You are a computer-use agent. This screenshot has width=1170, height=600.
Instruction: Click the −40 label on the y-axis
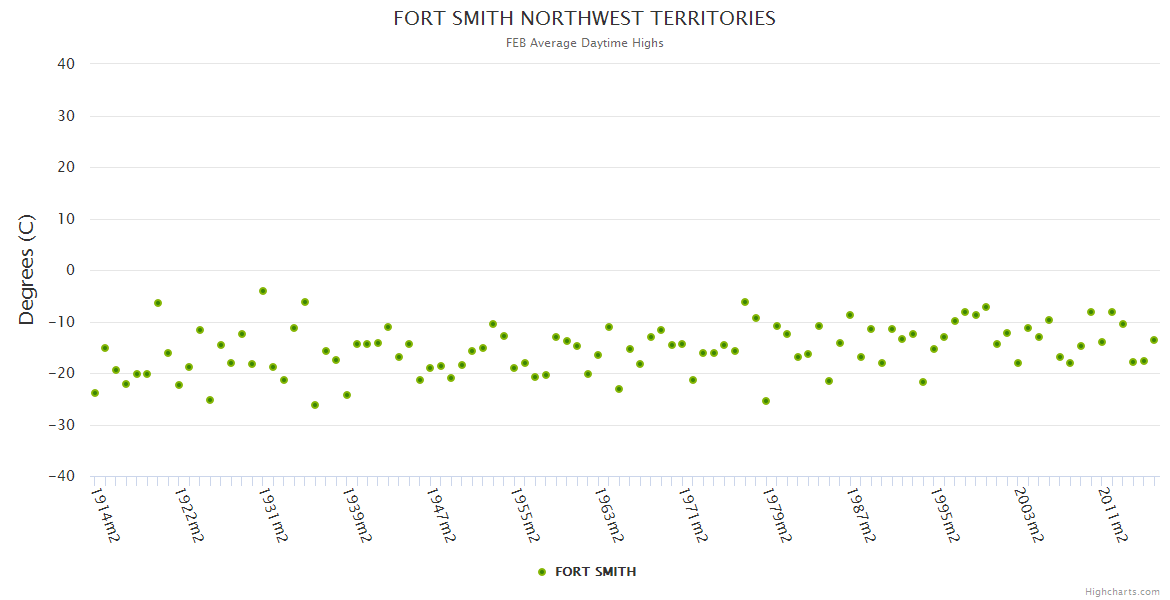[x=61, y=477]
